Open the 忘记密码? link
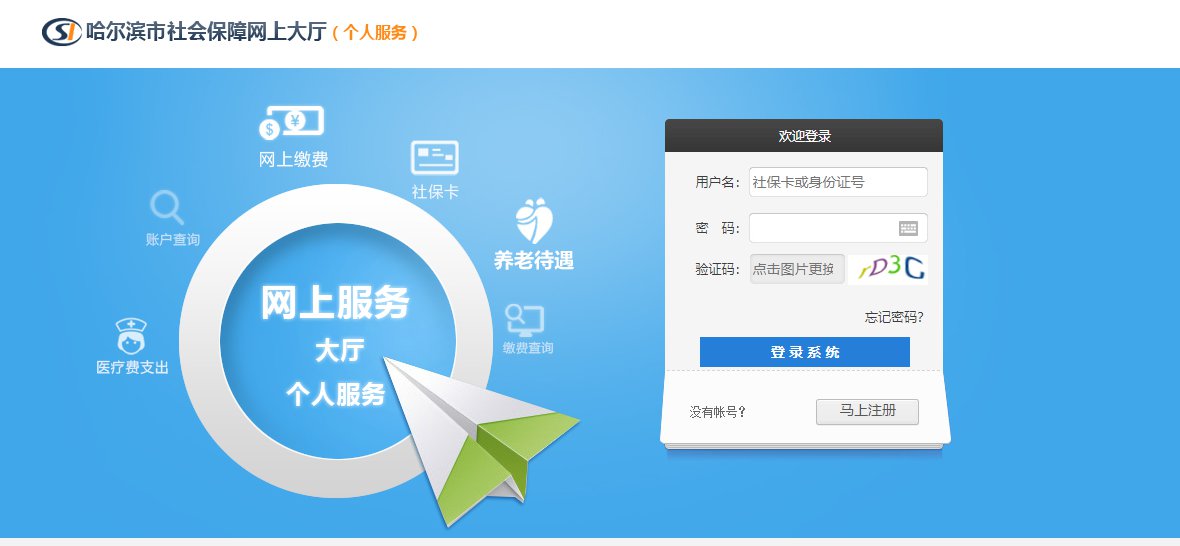Image resolution: width=1180 pixels, height=546 pixels. [894, 317]
